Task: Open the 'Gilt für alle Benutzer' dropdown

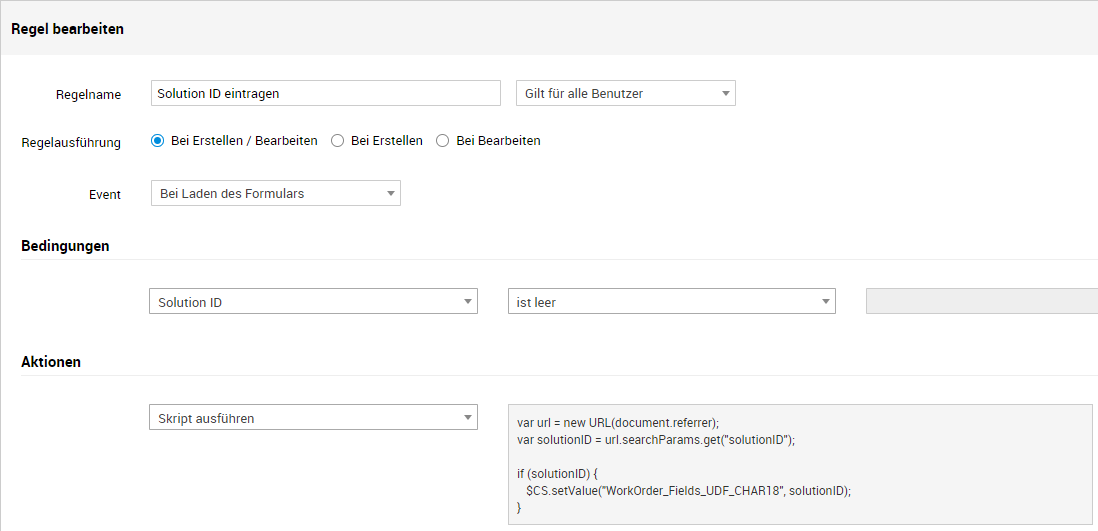Action: 625,93
